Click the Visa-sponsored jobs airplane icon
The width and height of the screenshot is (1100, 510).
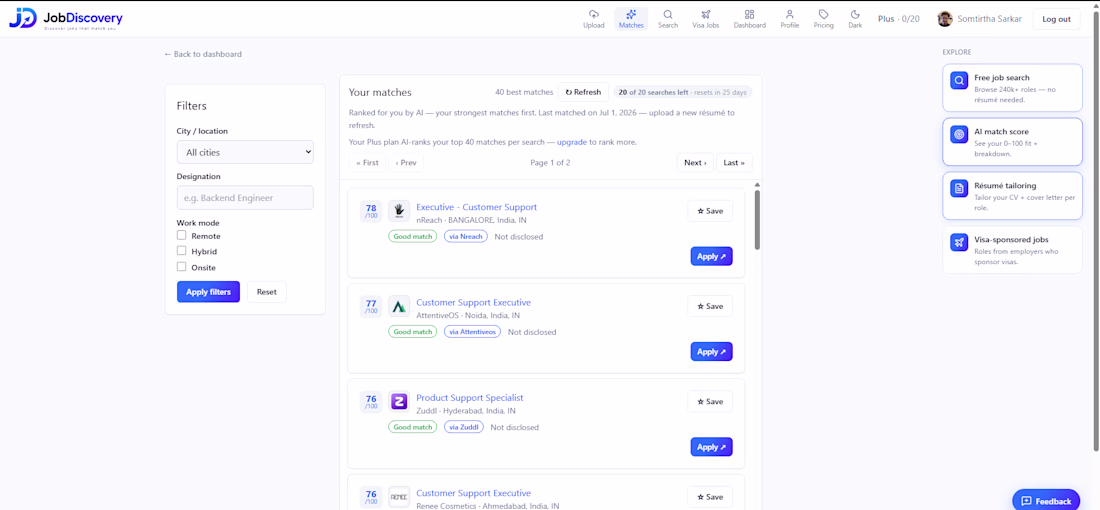coord(959,243)
